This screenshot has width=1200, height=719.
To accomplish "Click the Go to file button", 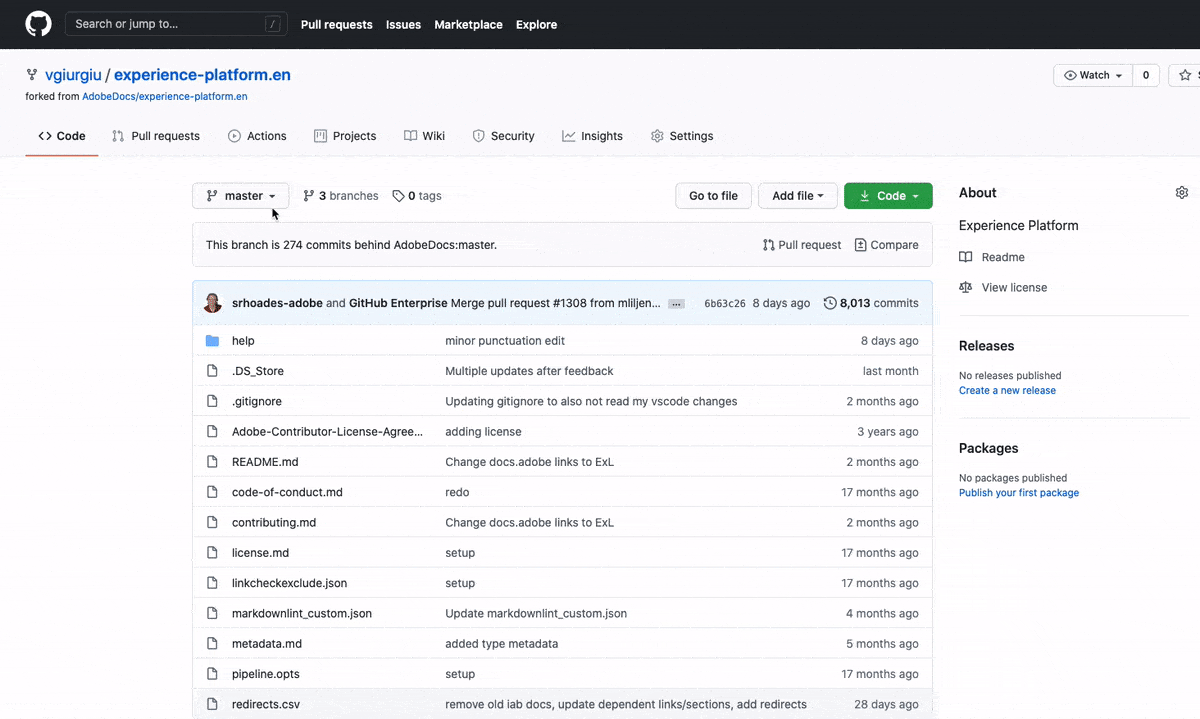I will pyautogui.click(x=713, y=195).
